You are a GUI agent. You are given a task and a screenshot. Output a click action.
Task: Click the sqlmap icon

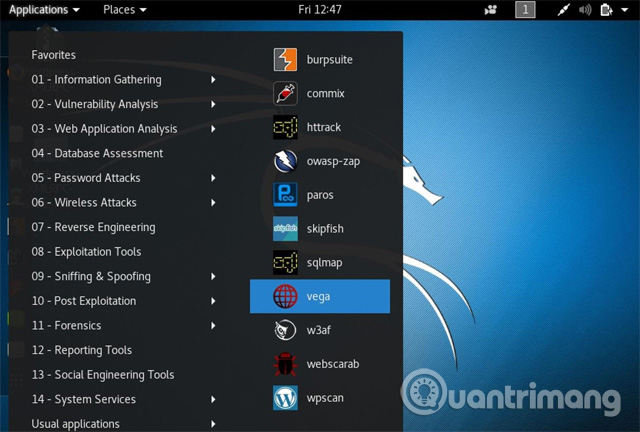coord(285,263)
